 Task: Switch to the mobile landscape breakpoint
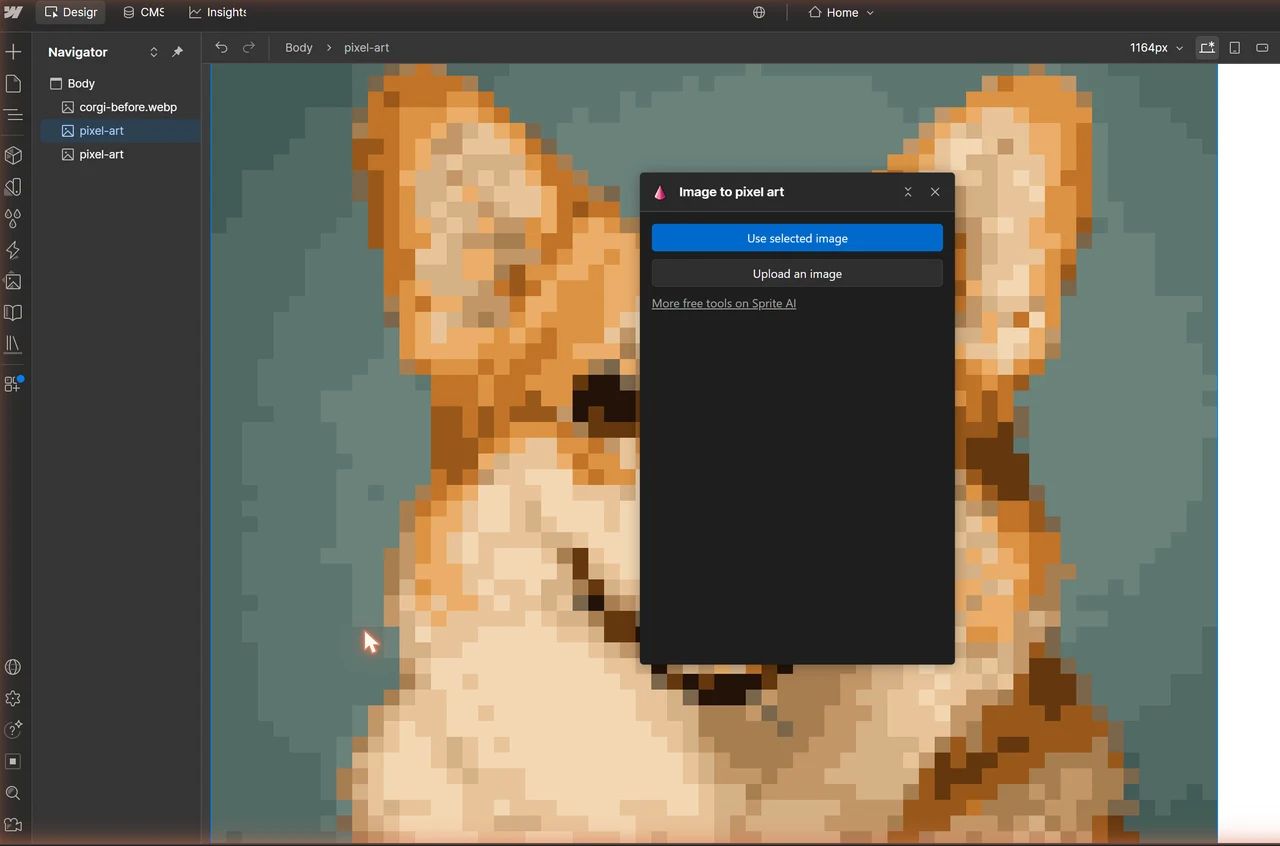click(1263, 47)
